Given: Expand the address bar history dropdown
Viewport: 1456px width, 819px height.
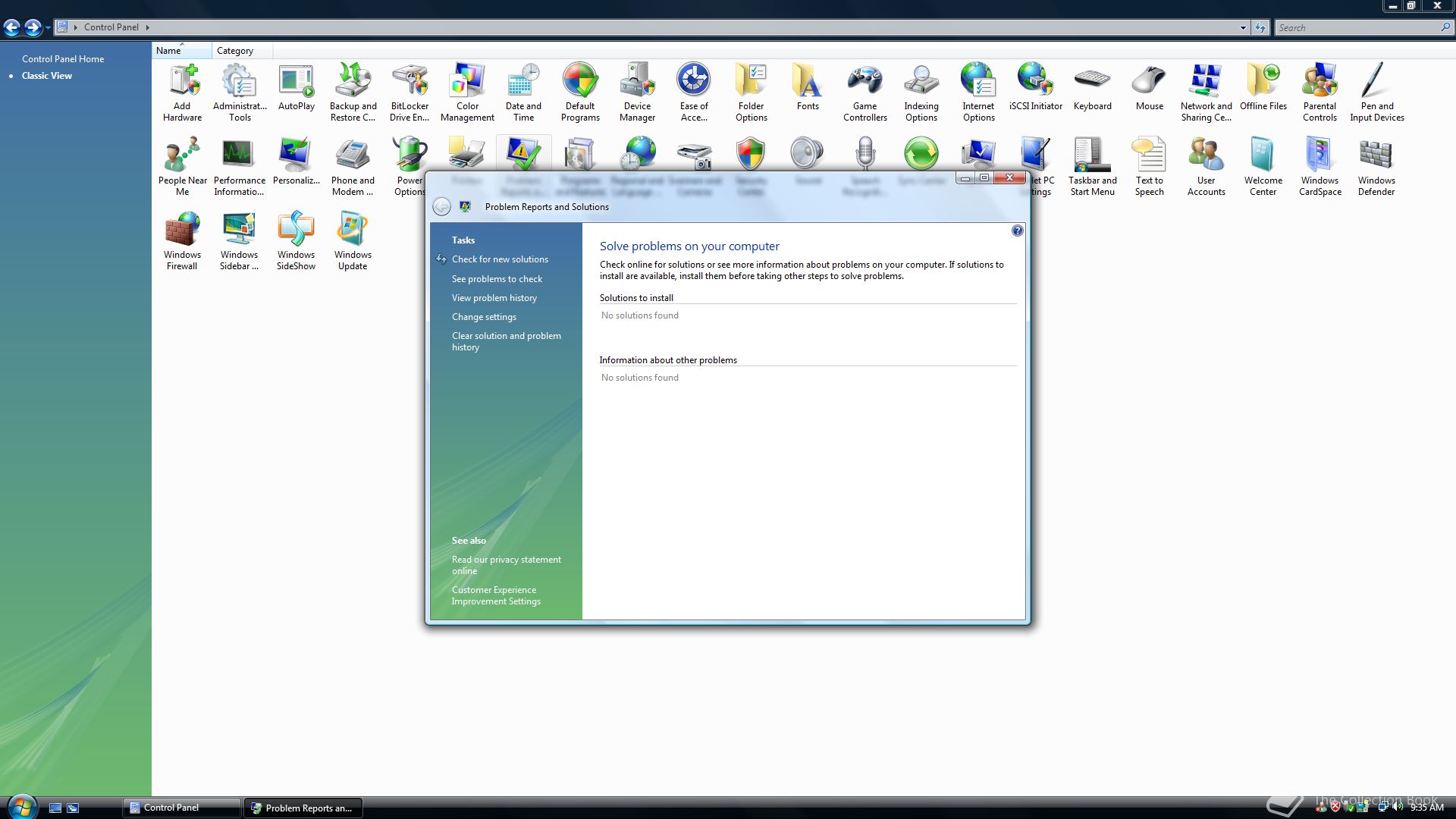Looking at the screenshot, I should pos(1243,27).
